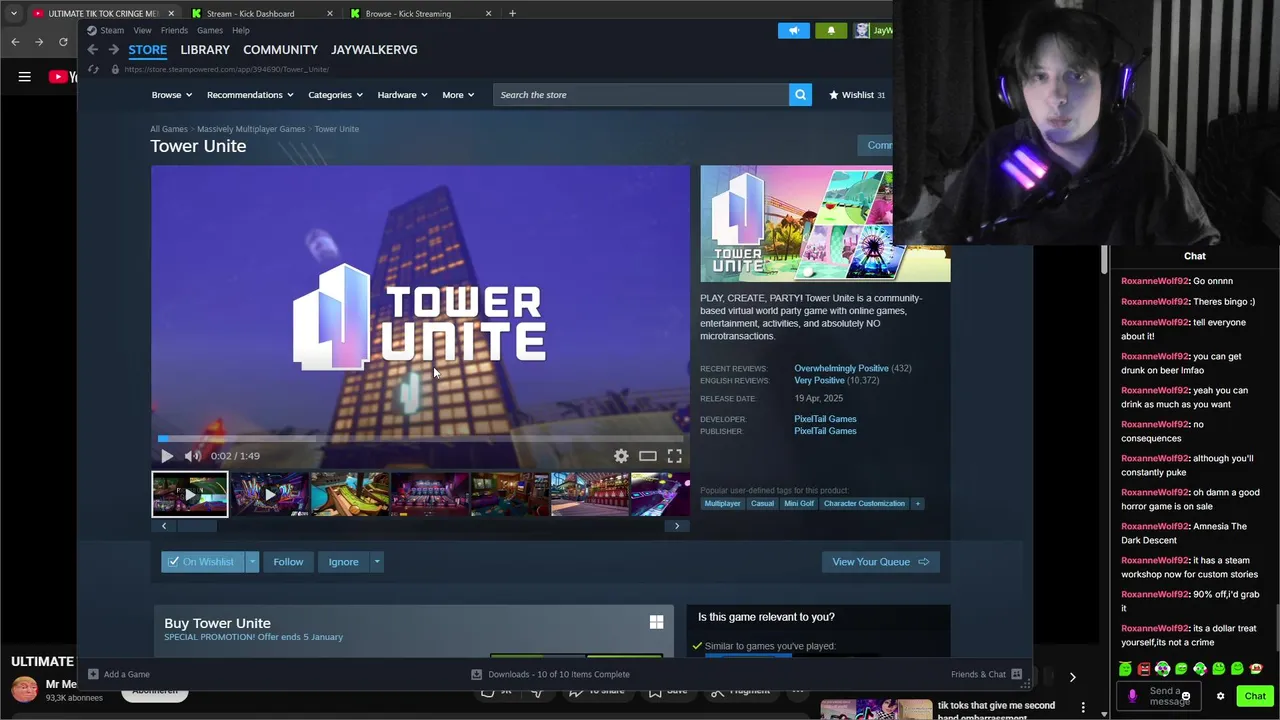Screen dimensions: 1280x720
Task: Click the Follow button
Action: click(x=288, y=562)
